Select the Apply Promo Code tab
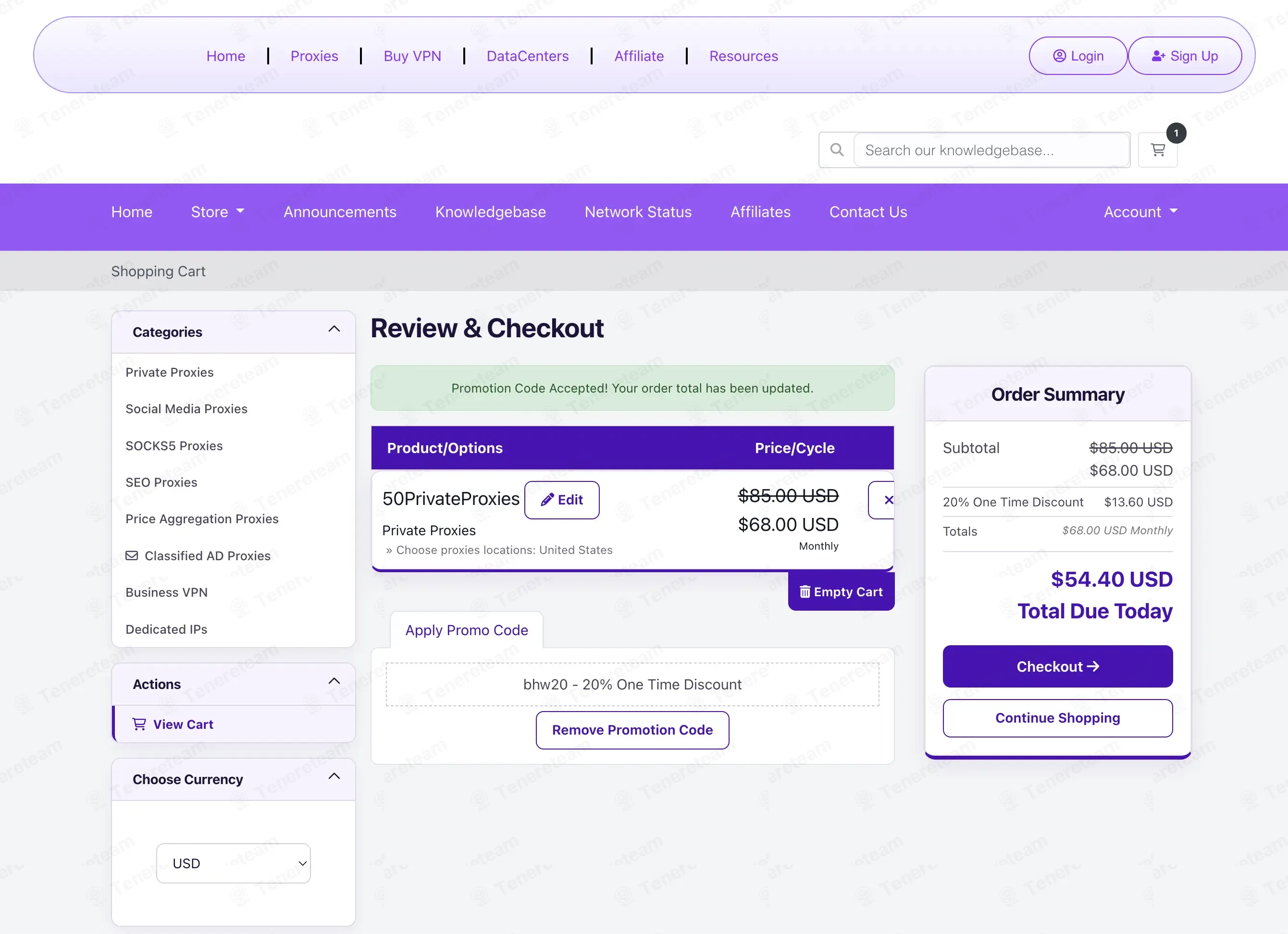The width and height of the screenshot is (1288, 934). 466,630
